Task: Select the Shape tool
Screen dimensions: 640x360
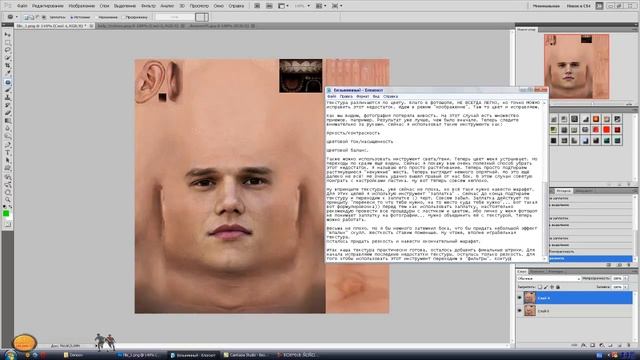Action: tap(7, 169)
